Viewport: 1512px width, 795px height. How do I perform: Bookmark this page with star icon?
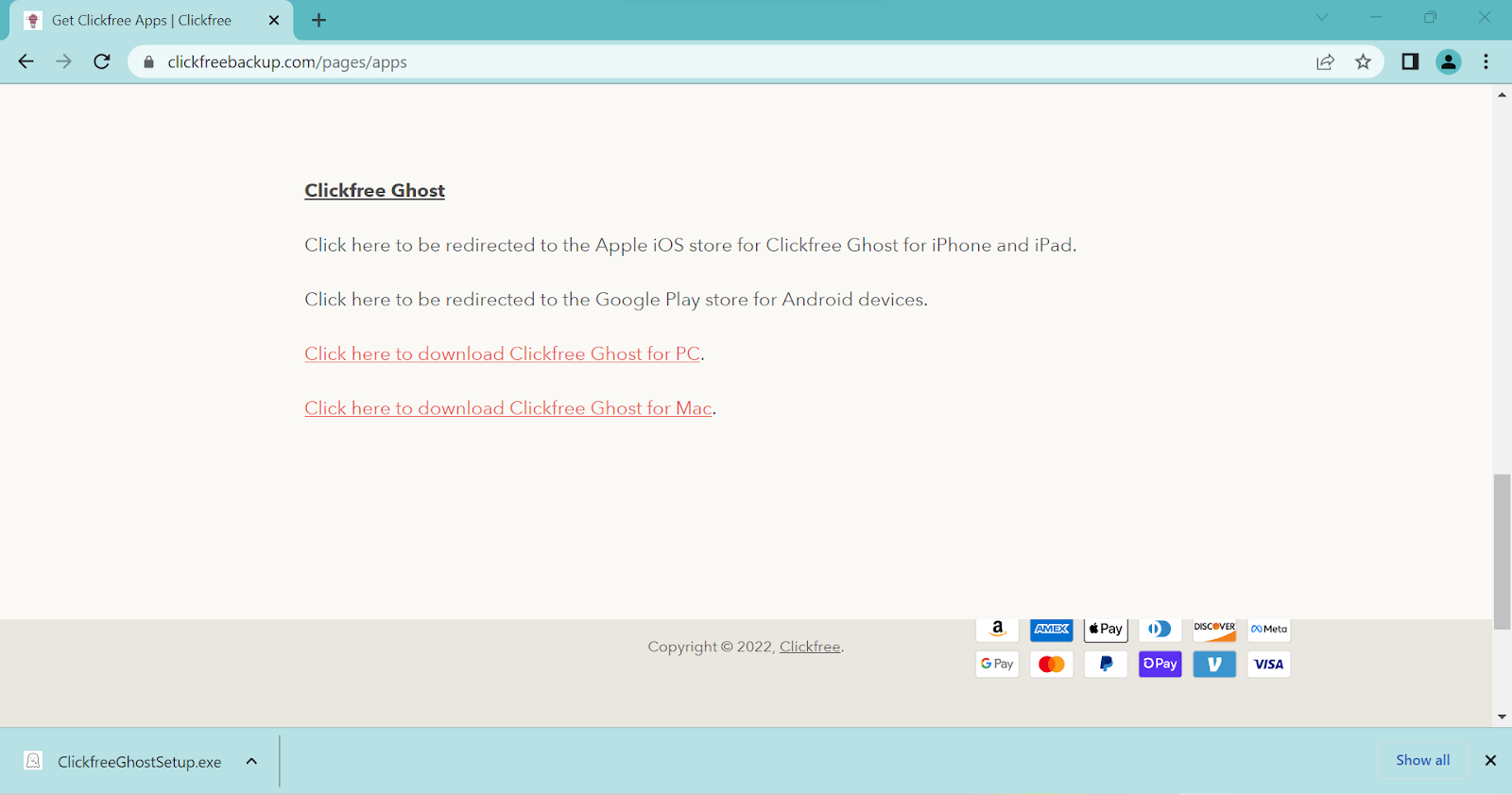tap(1363, 61)
